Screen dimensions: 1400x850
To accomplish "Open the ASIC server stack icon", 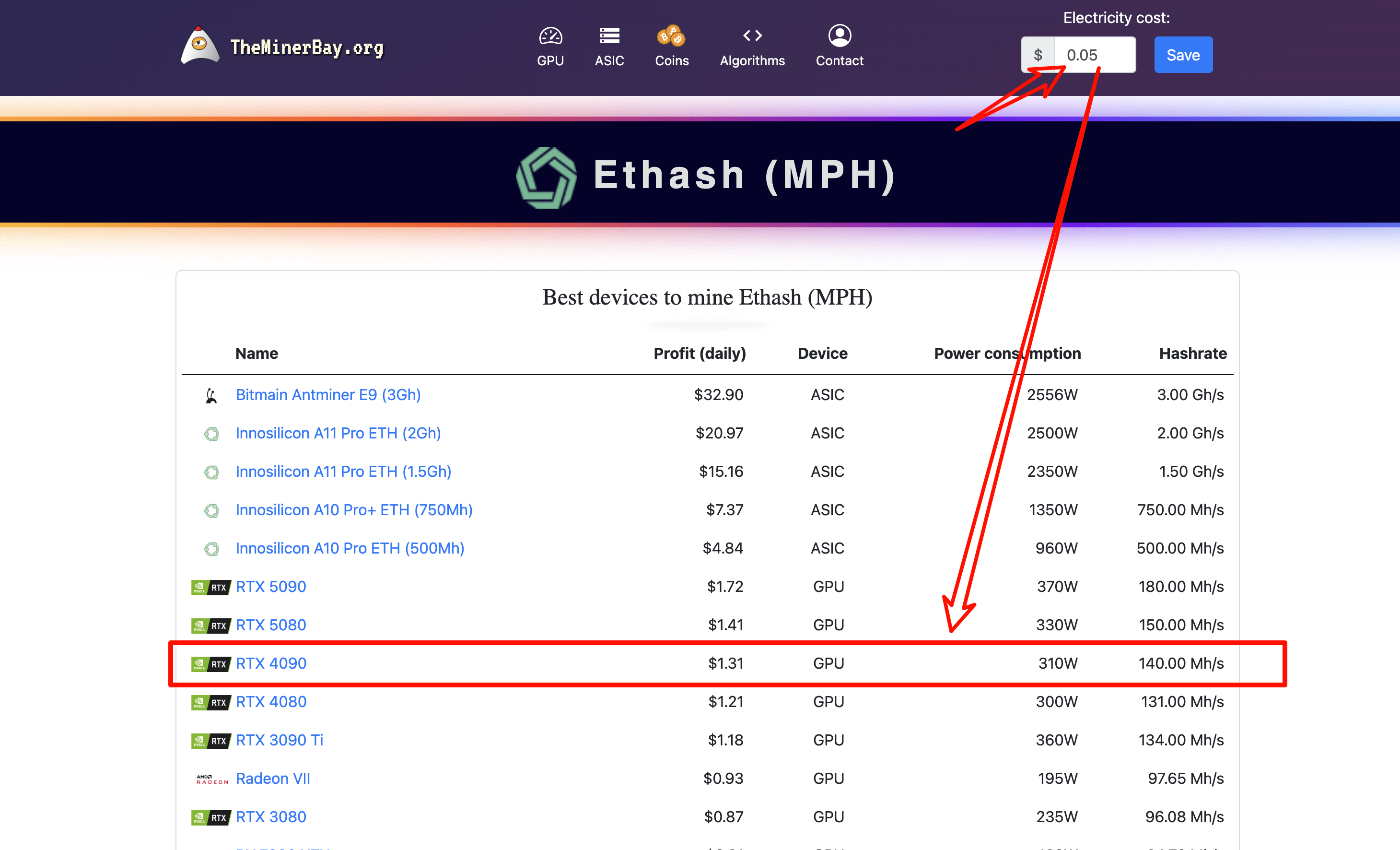I will (609, 36).
